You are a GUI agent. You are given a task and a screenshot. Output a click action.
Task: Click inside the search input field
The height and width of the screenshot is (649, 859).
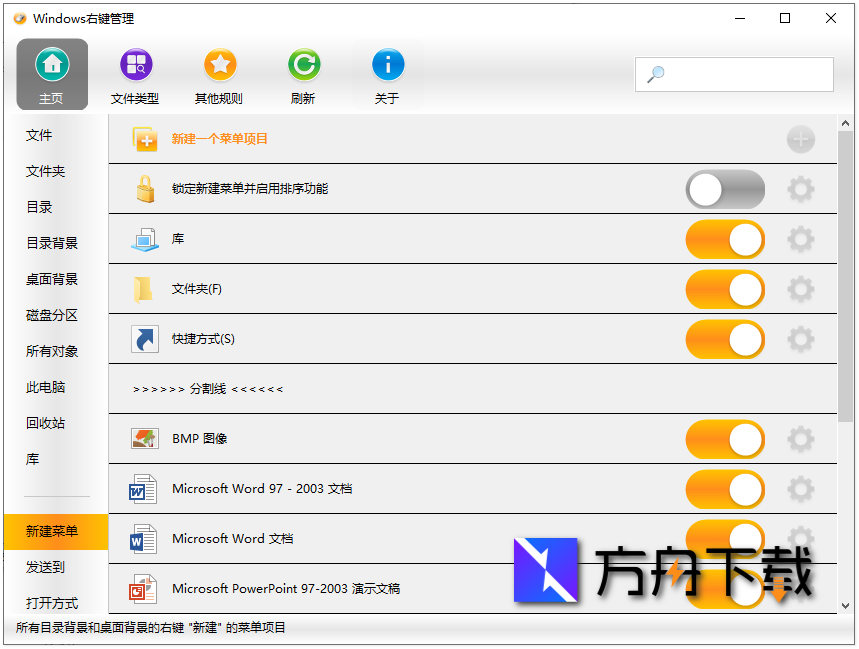click(x=740, y=74)
